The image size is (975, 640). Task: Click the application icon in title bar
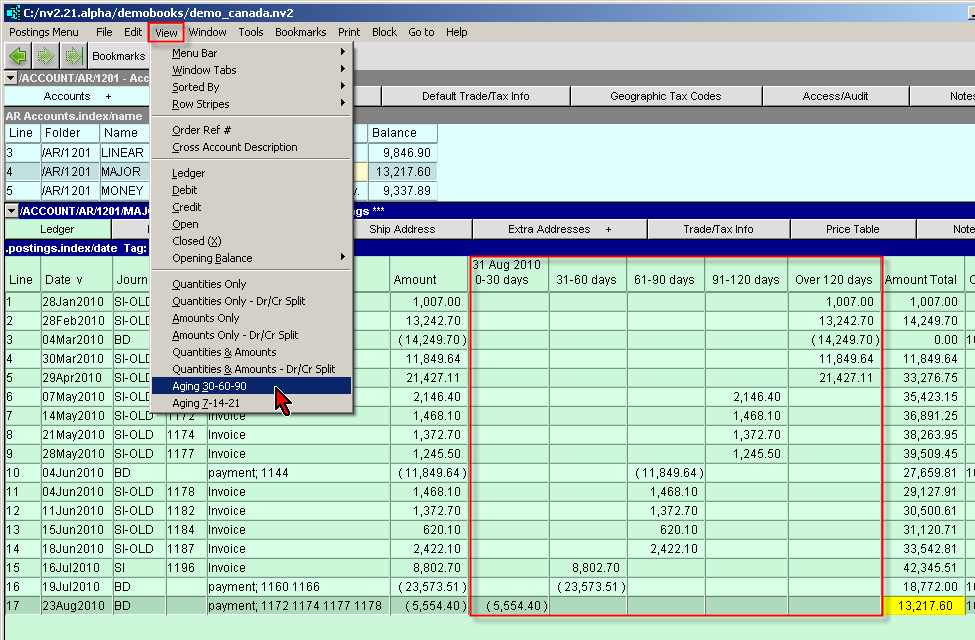click(x=12, y=11)
